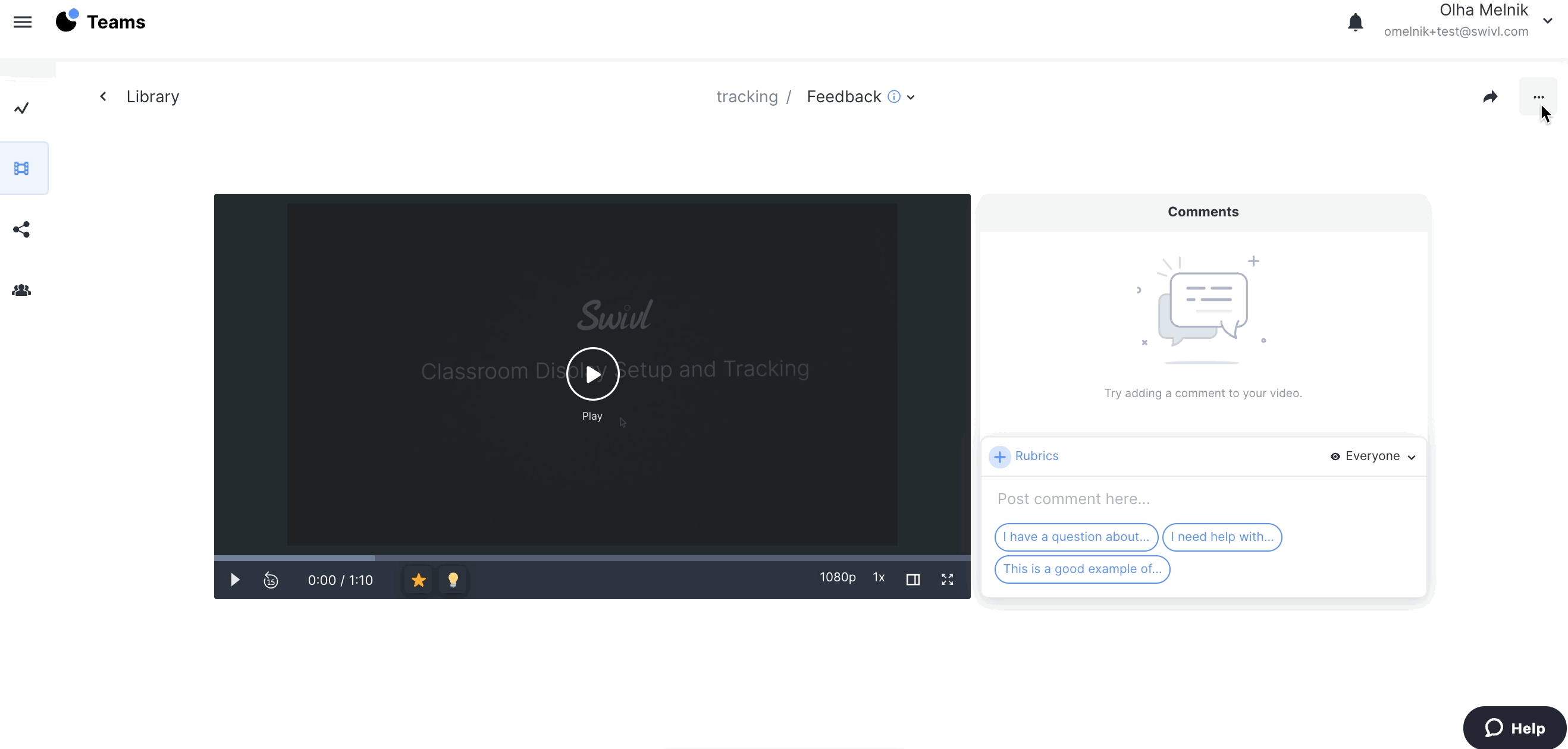
Task: Add a lightbulb idea marker
Action: click(453, 580)
